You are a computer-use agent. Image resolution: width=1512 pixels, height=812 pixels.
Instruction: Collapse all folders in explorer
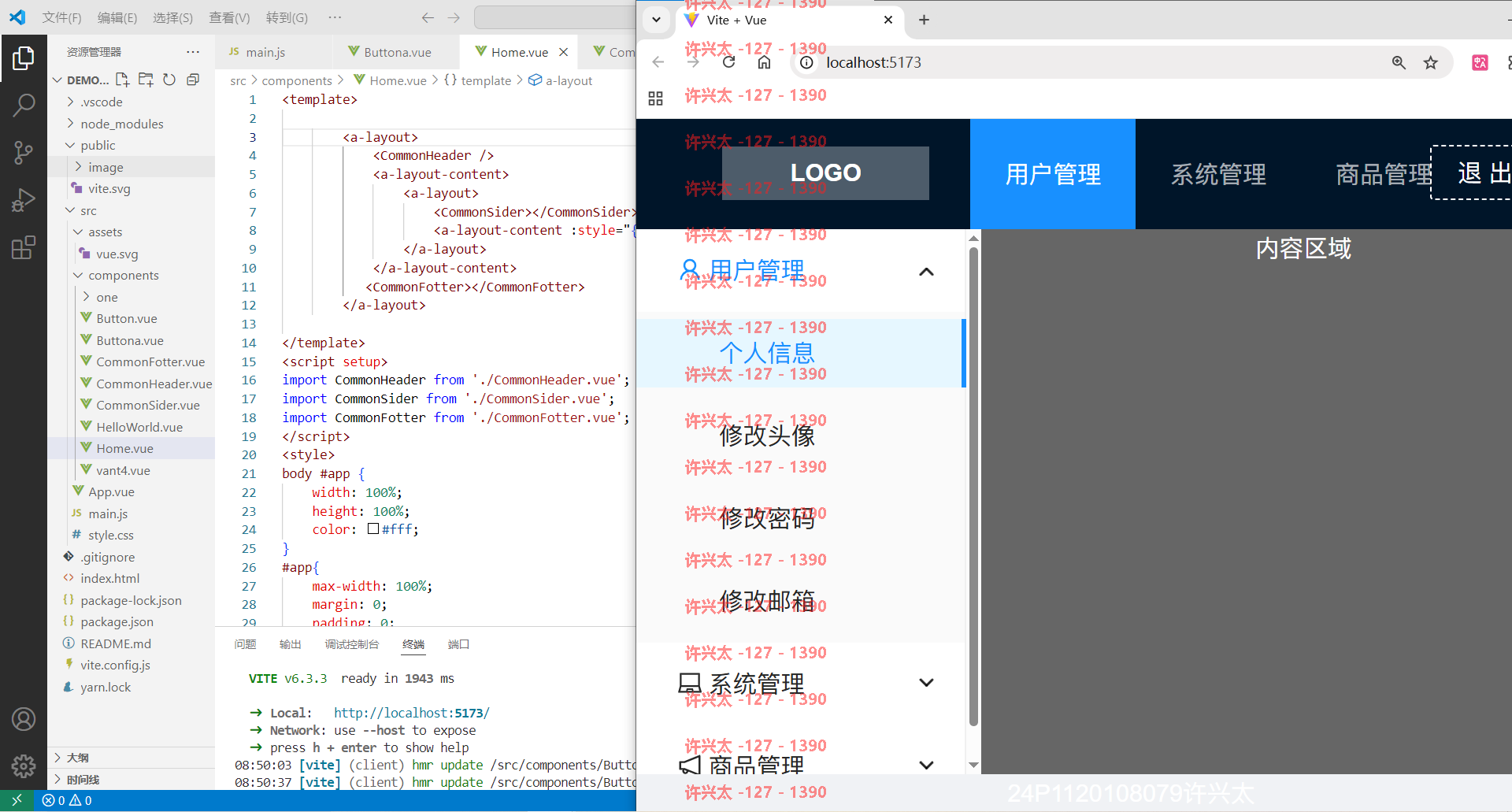(193, 80)
